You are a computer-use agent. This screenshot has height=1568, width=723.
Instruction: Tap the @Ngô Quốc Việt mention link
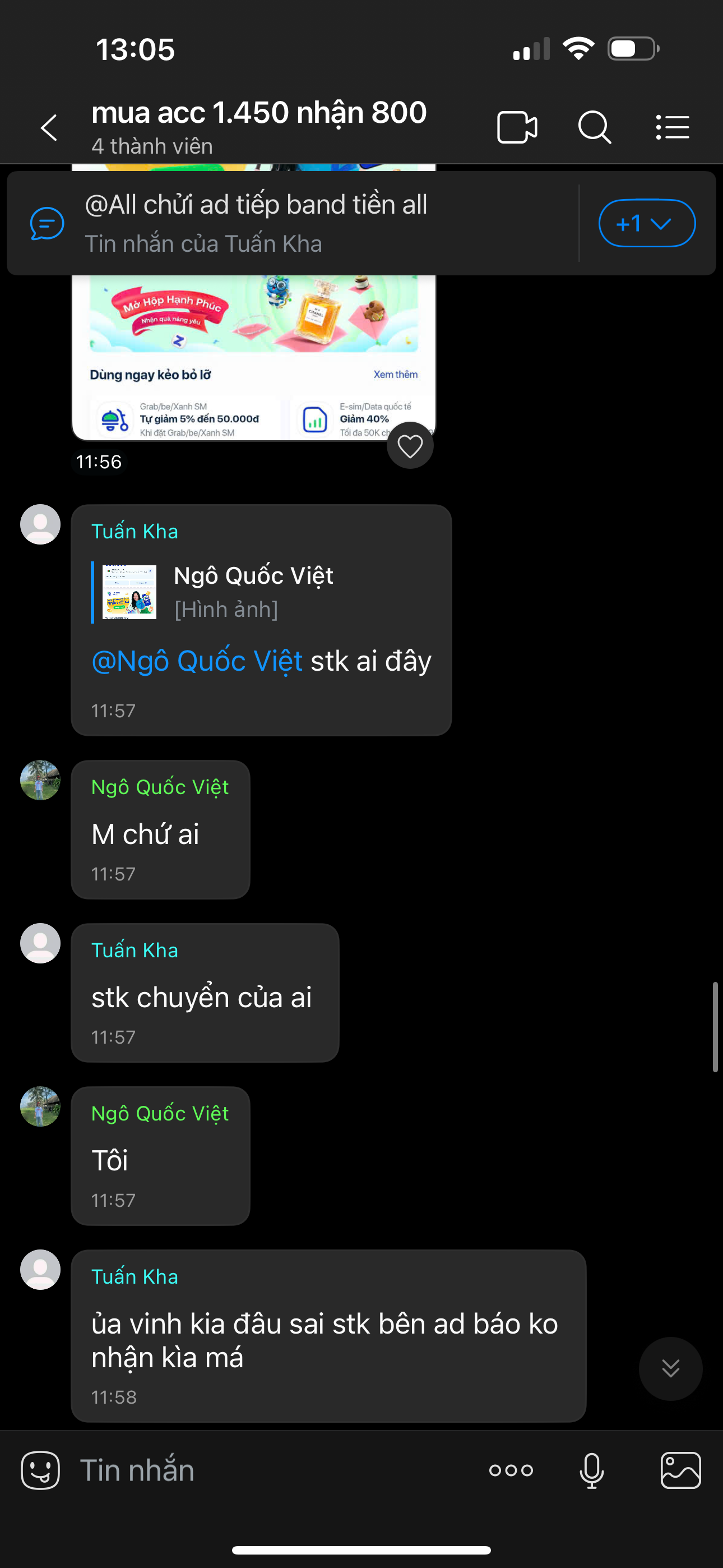click(x=197, y=661)
